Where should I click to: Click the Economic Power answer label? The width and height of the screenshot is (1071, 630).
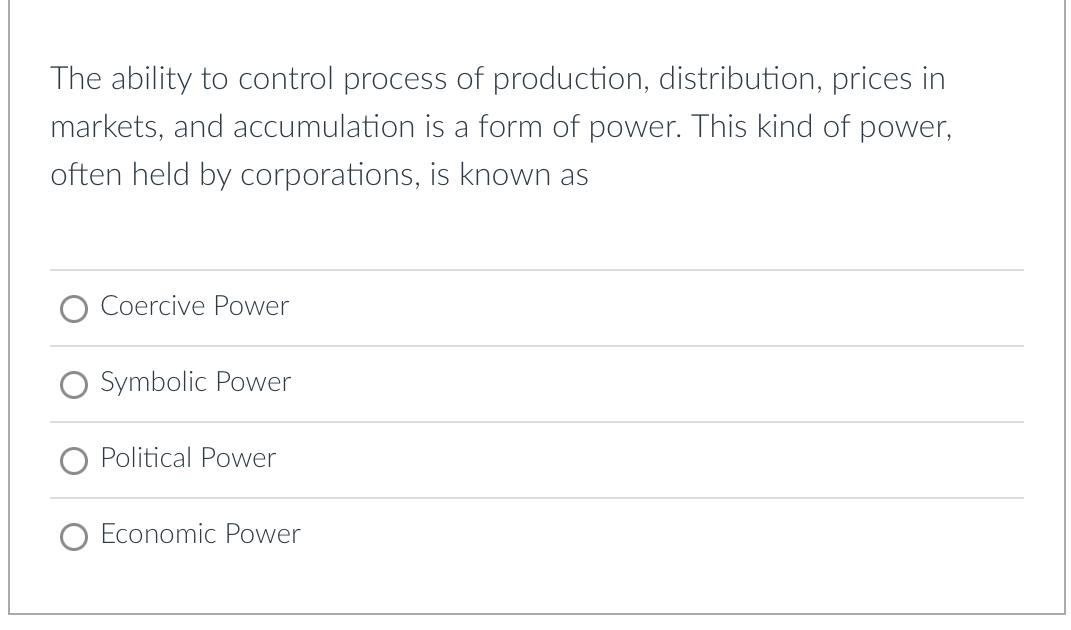pos(199,534)
